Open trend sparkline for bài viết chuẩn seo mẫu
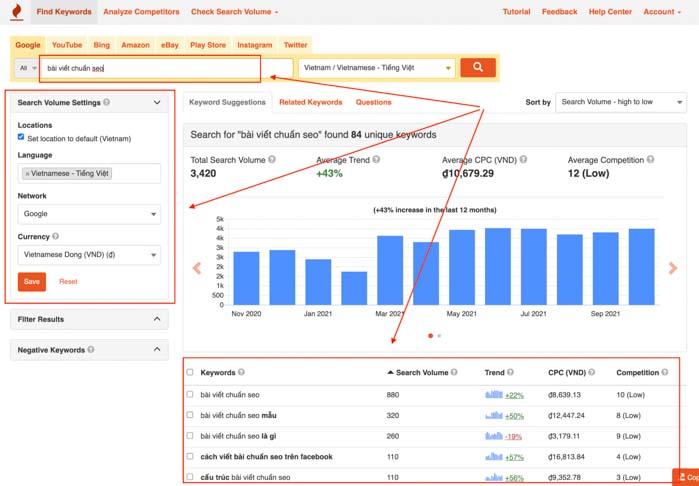Screen dimensions: 699x486 click(x=493, y=416)
